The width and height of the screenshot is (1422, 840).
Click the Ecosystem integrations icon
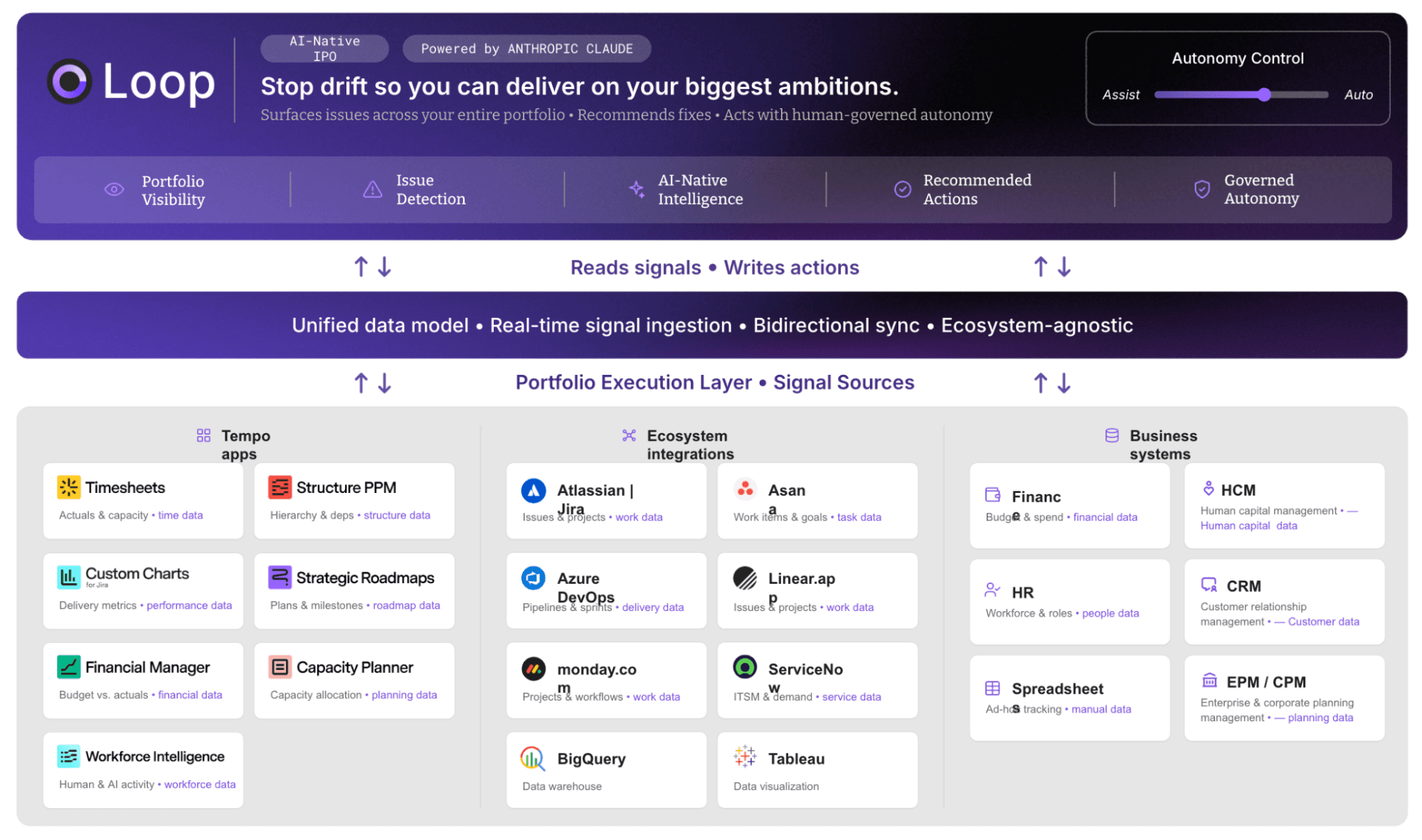click(x=629, y=435)
